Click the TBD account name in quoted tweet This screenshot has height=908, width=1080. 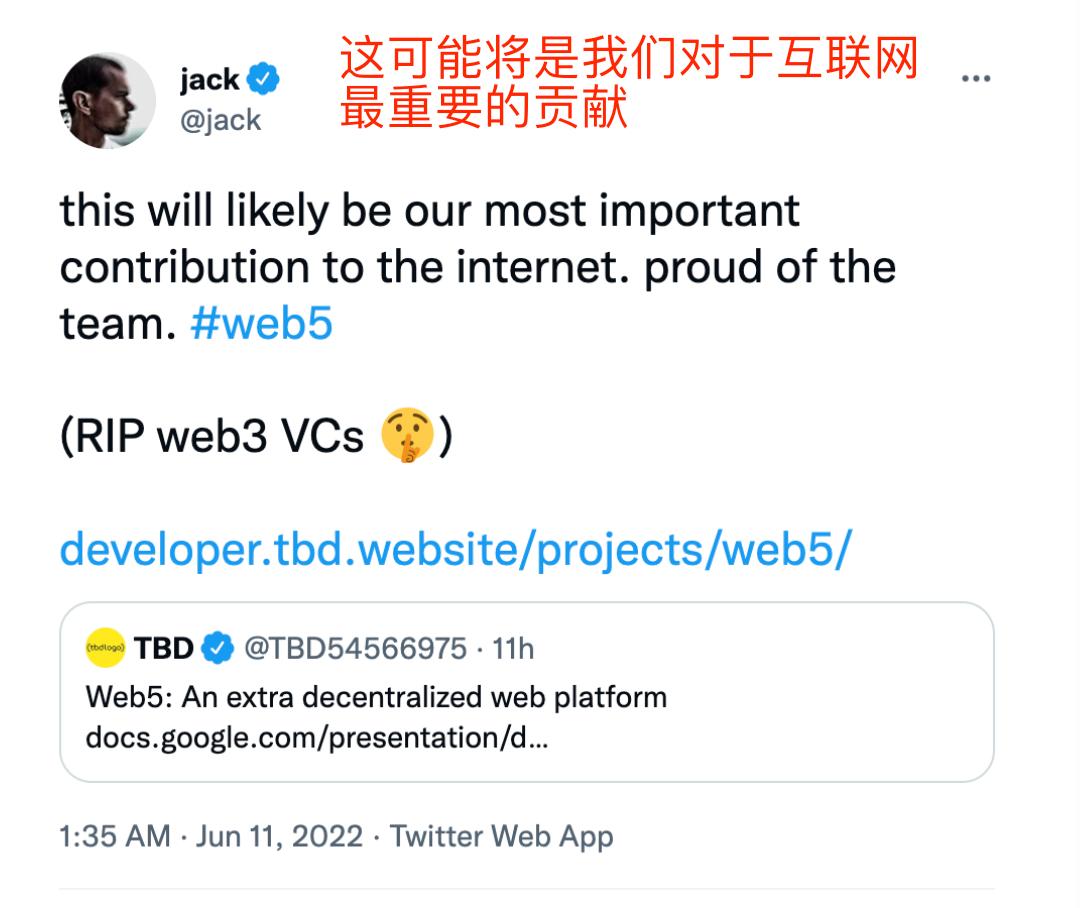tap(164, 649)
